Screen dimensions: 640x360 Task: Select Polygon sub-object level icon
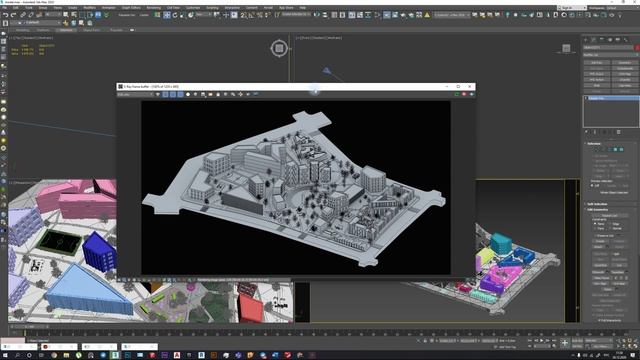615,150
